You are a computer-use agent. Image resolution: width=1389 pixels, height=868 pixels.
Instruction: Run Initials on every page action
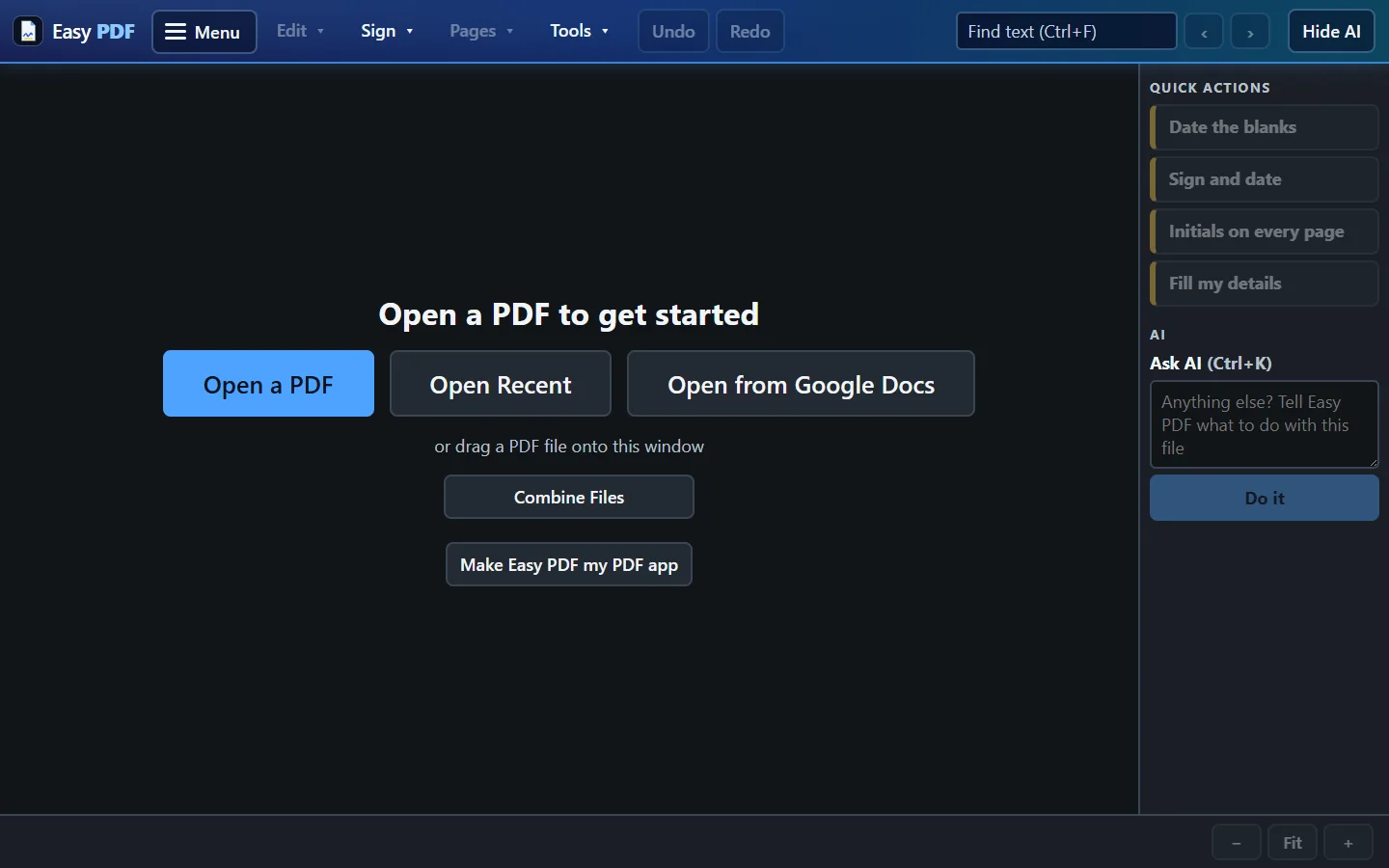pos(1264,231)
